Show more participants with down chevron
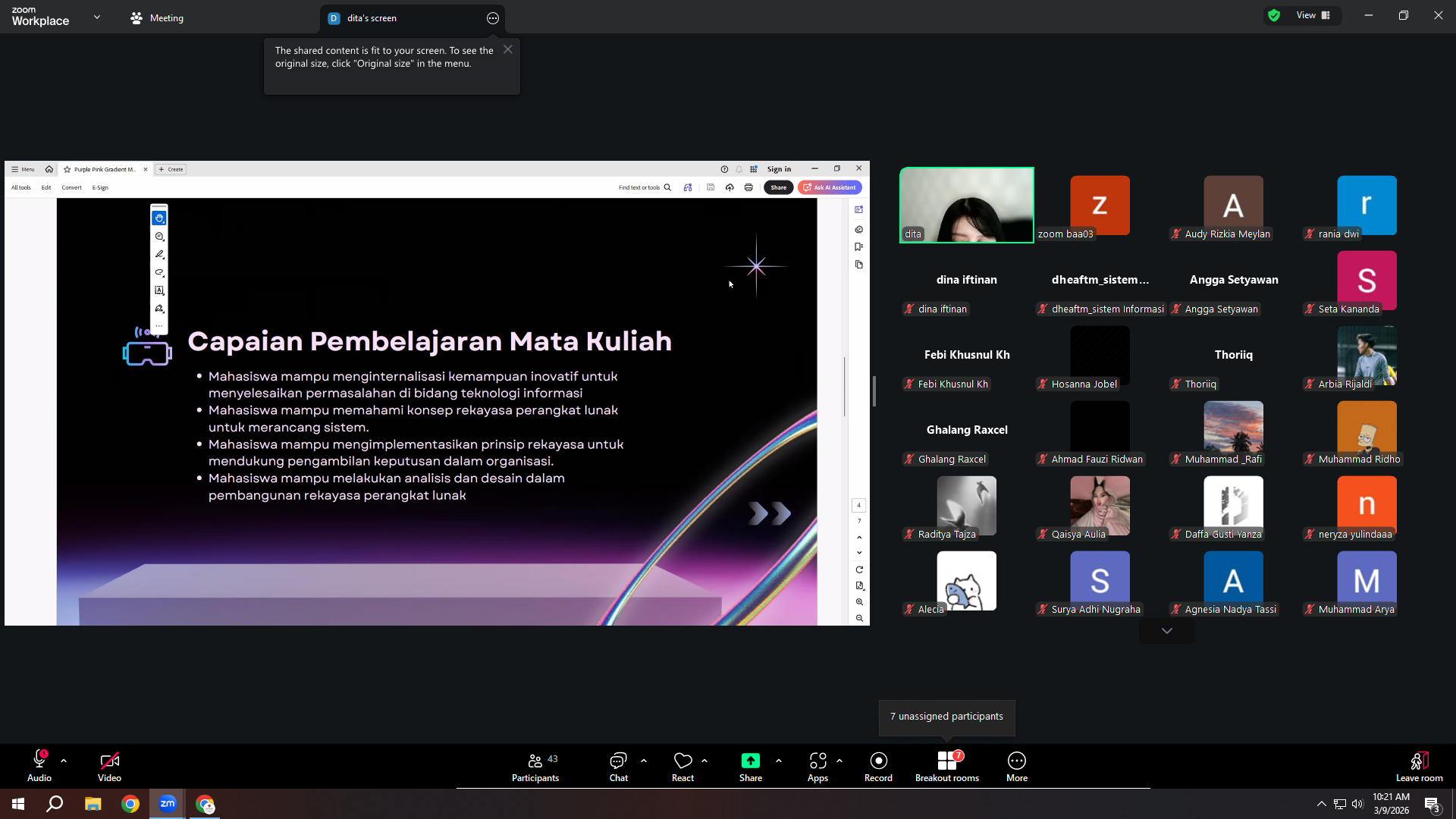1456x819 pixels. click(x=1167, y=631)
